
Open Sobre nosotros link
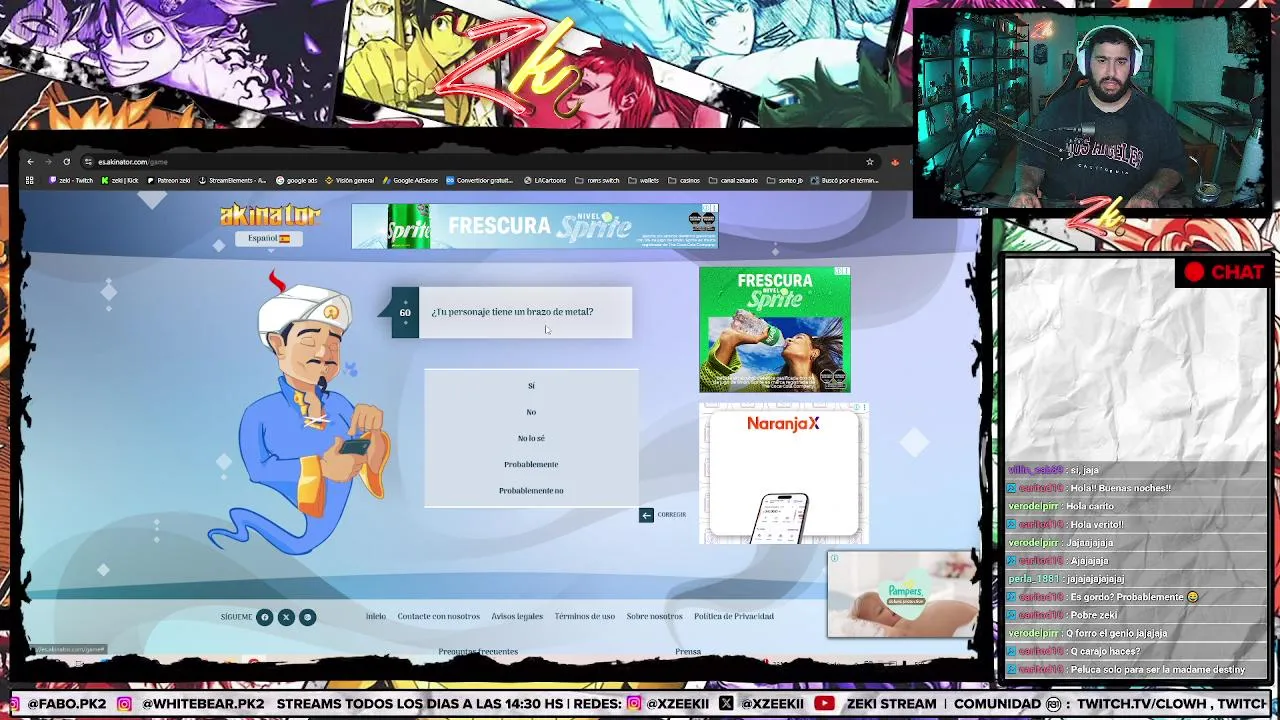click(x=654, y=616)
